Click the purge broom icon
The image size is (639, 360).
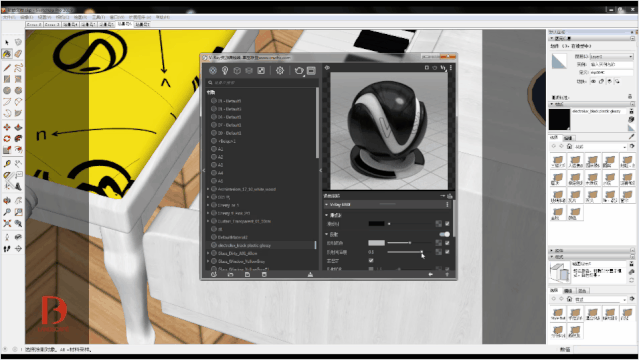310,274
